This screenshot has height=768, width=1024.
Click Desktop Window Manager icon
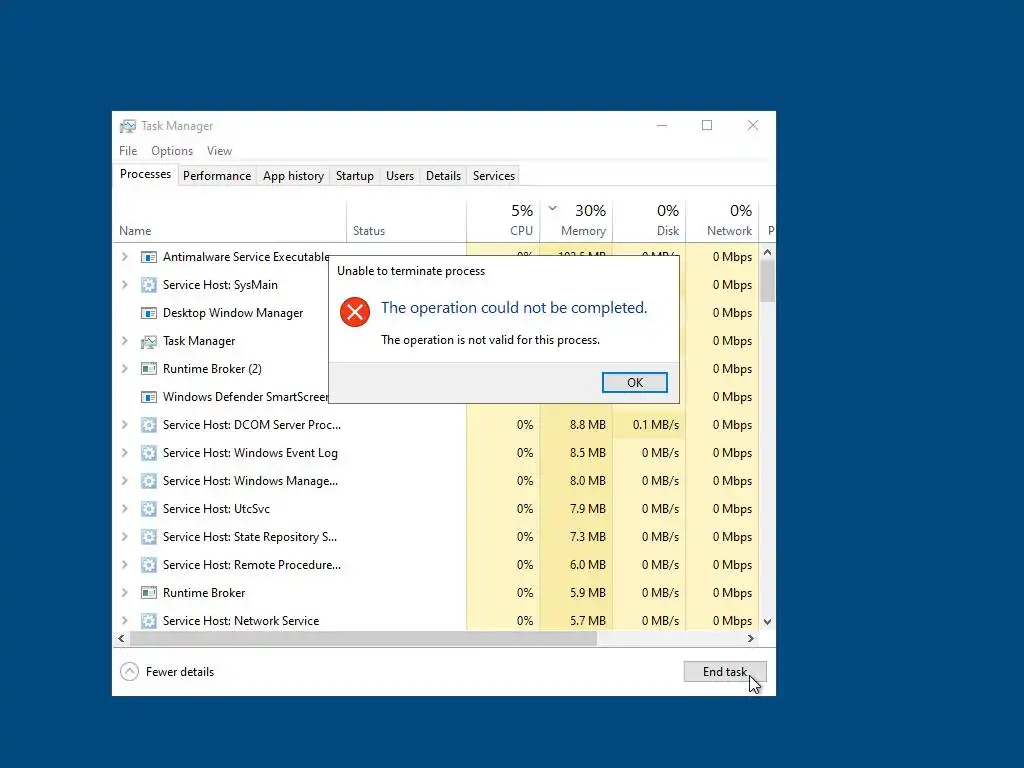(x=149, y=313)
